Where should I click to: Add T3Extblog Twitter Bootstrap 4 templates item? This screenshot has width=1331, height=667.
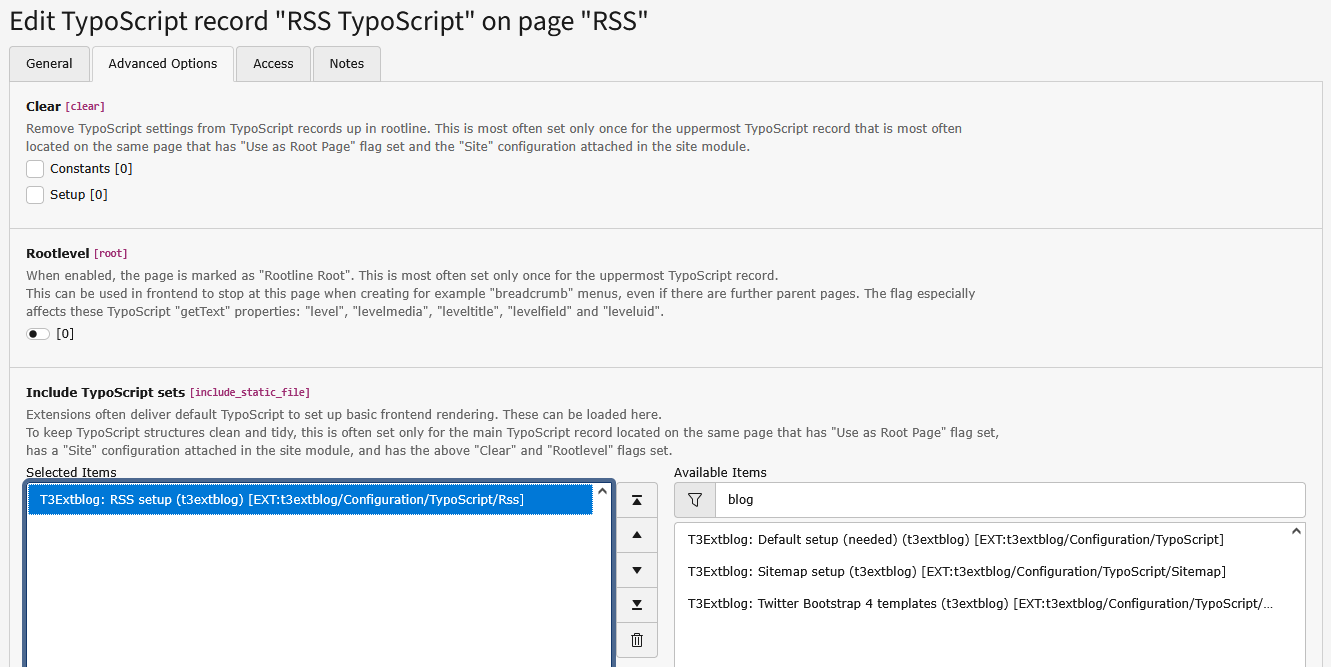click(x=980, y=604)
